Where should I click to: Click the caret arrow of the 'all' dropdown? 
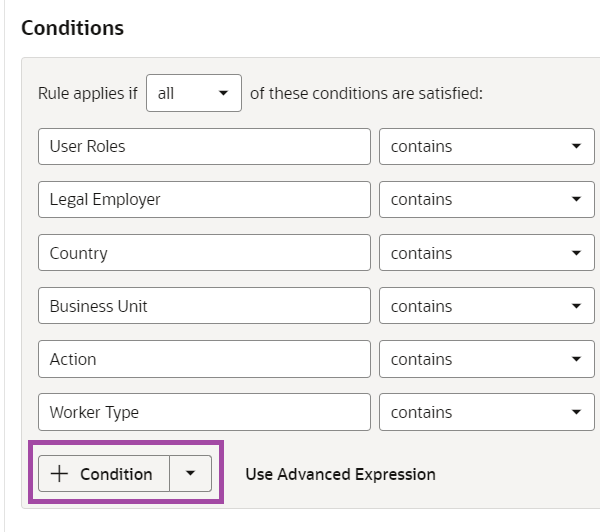[222, 94]
